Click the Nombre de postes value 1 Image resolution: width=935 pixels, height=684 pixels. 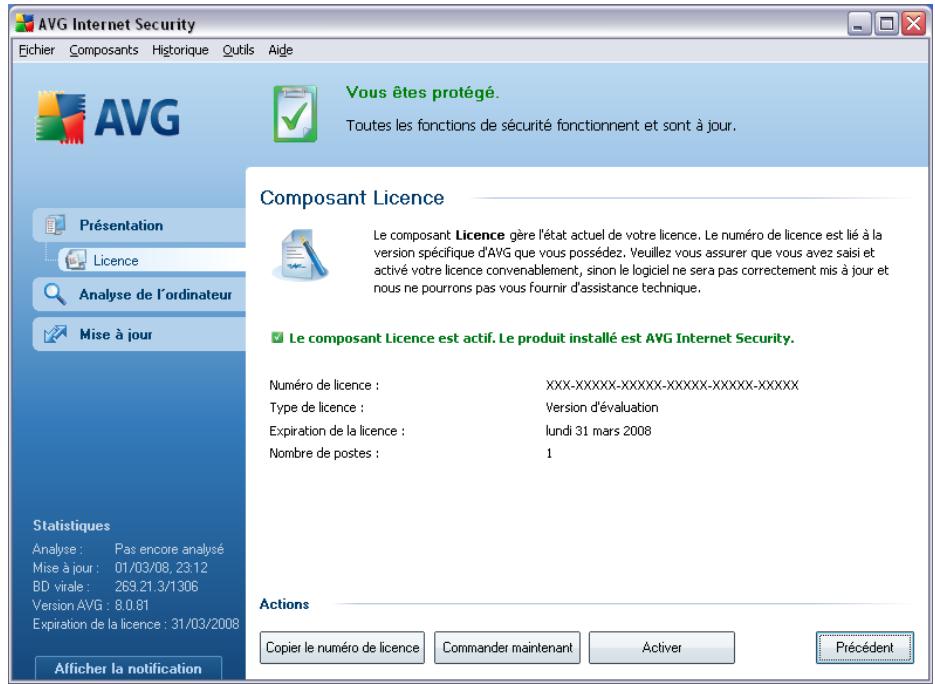pos(549,453)
